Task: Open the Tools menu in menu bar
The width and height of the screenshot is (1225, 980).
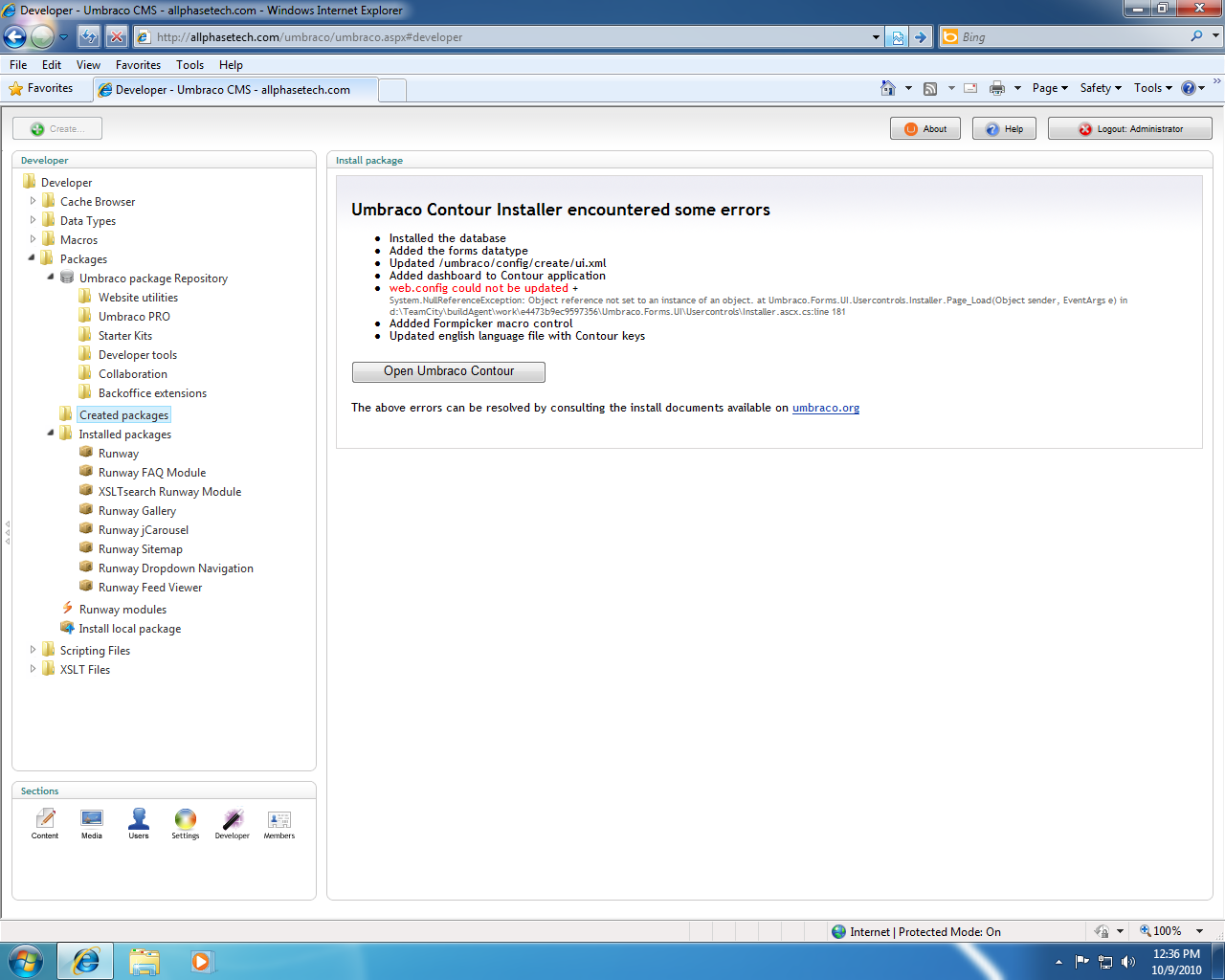Action: click(x=189, y=65)
